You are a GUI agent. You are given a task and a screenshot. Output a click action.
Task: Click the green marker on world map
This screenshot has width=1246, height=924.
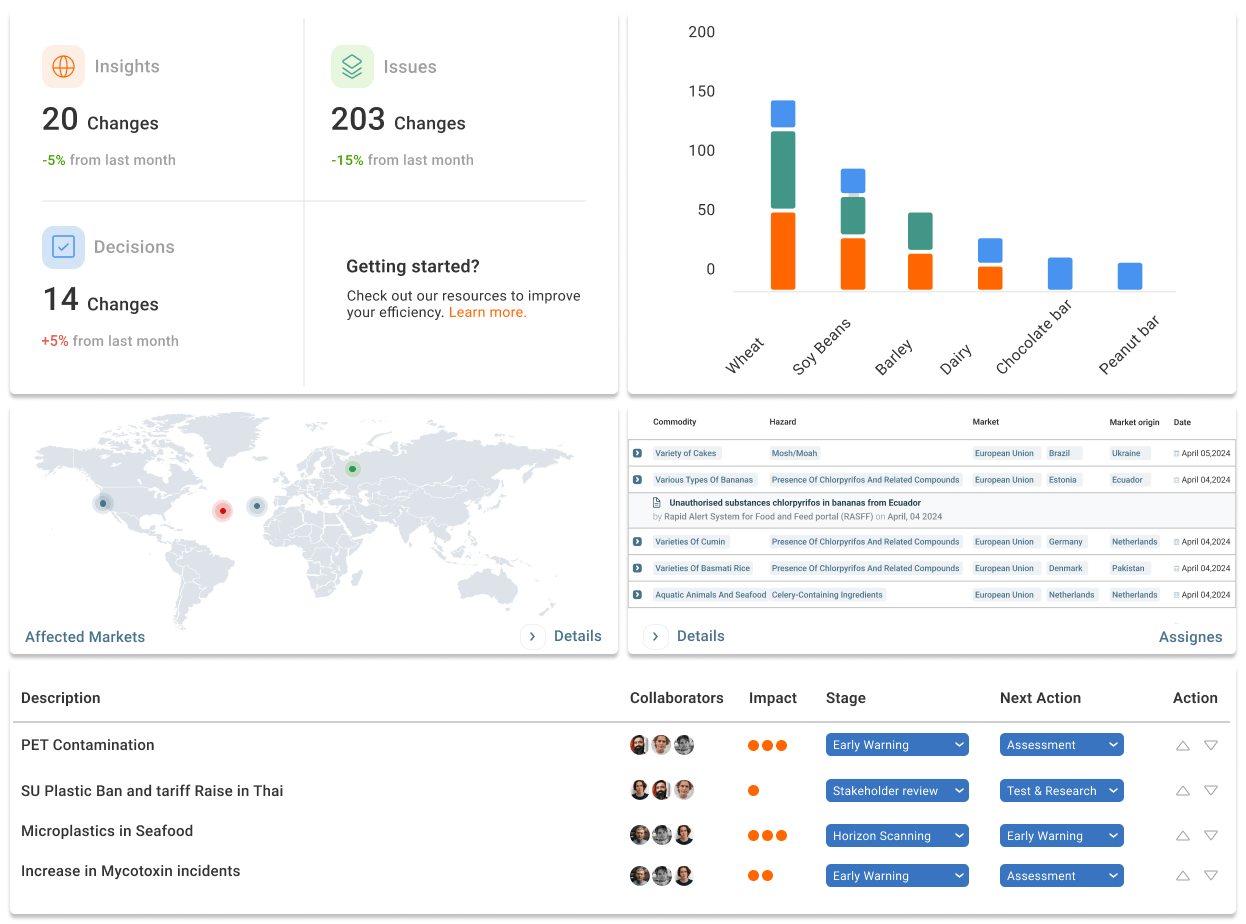352,469
